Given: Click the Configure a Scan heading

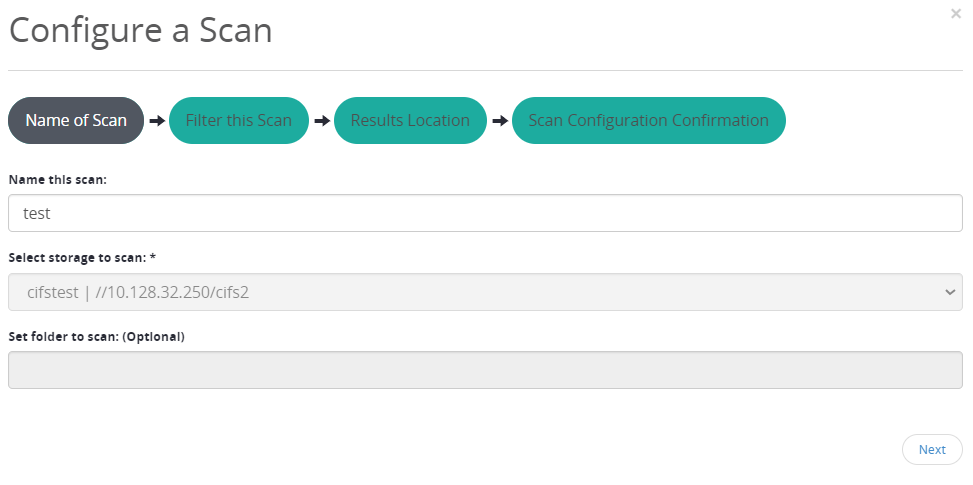Looking at the screenshot, I should pos(140,30).
